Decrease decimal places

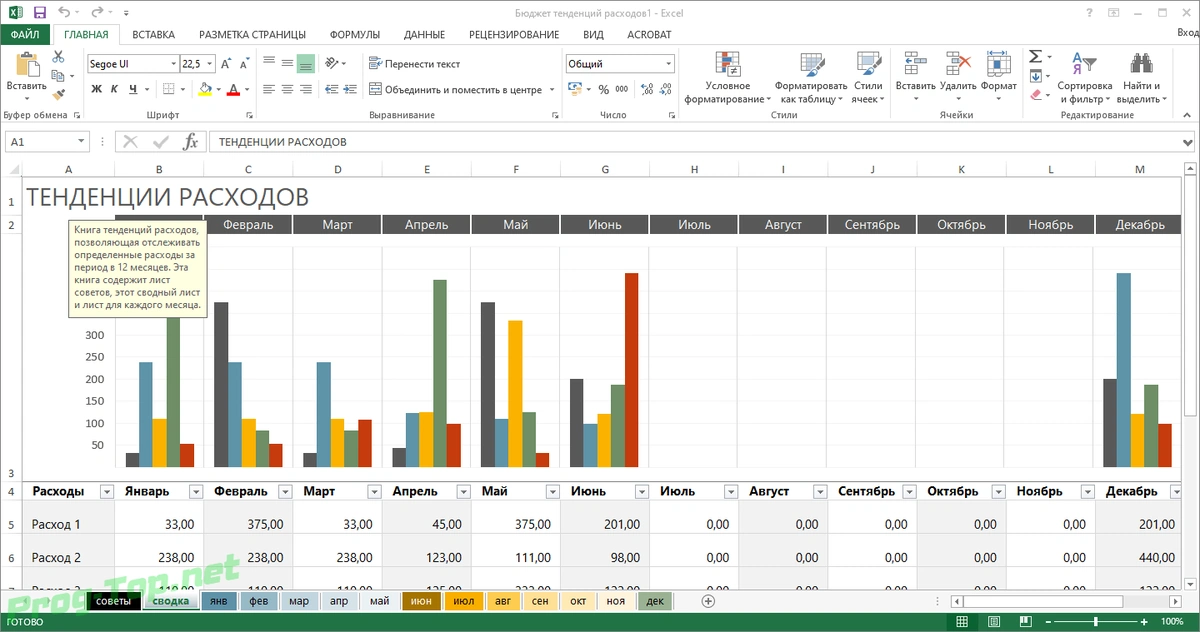(665, 89)
